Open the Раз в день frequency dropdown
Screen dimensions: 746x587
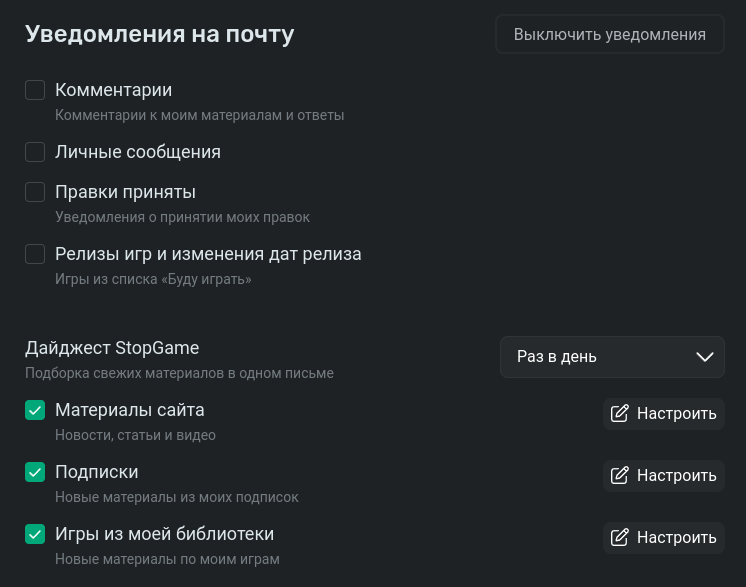point(611,357)
